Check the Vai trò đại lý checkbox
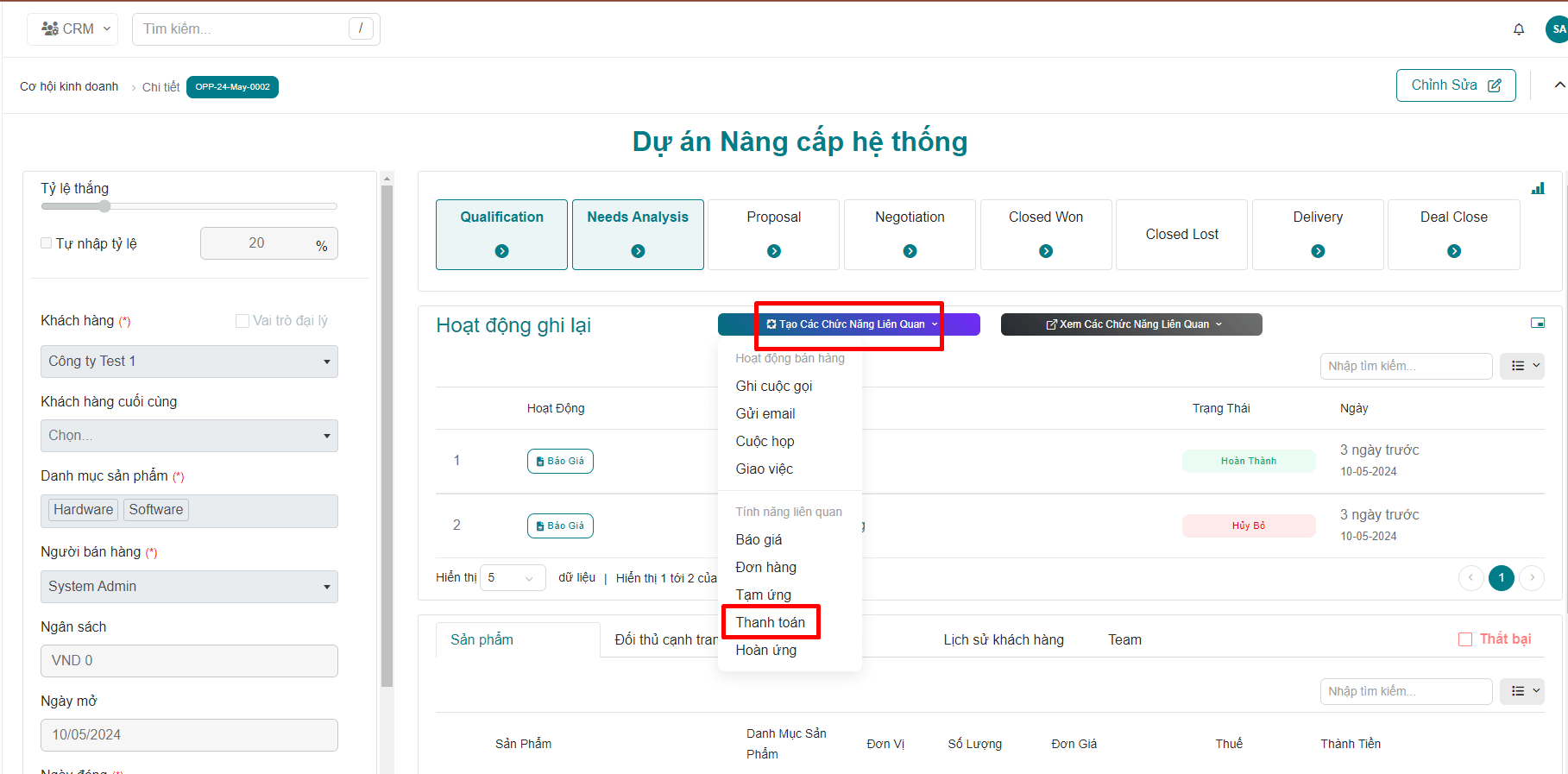Image resolution: width=1568 pixels, height=774 pixels. tap(242, 321)
